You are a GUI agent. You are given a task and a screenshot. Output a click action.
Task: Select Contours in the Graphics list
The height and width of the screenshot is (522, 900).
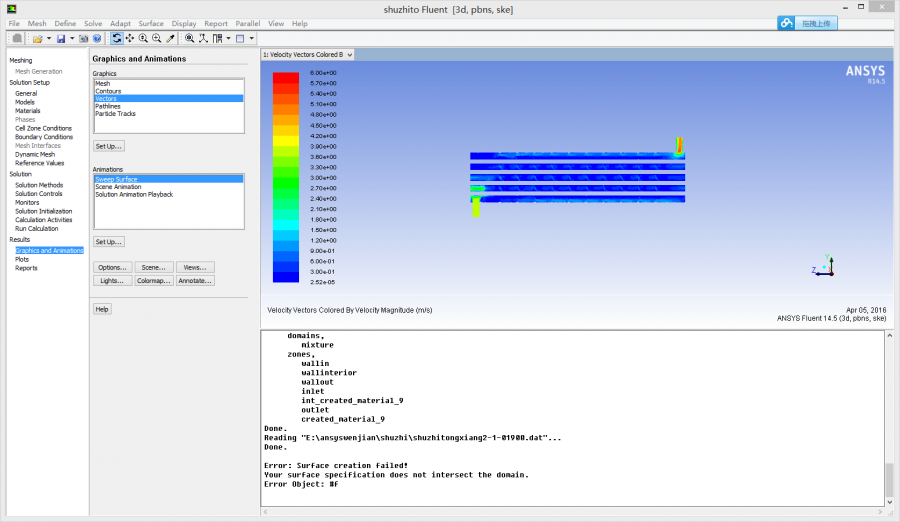click(x=108, y=91)
